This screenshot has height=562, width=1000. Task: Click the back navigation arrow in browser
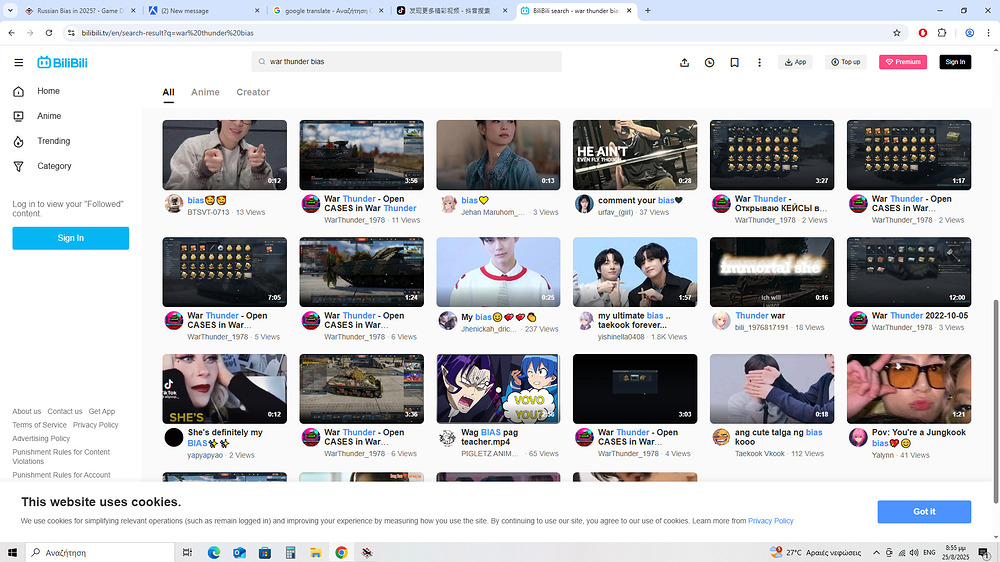[11, 33]
